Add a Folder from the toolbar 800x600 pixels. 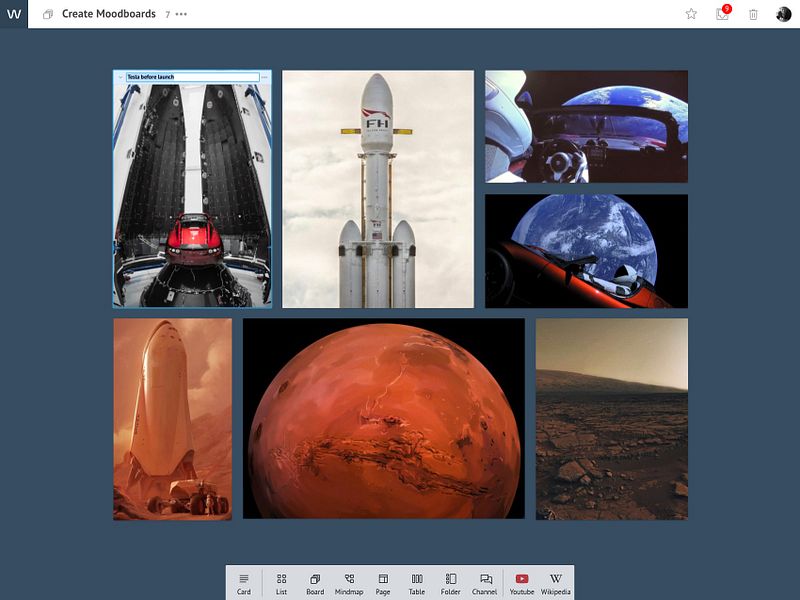pos(451,584)
